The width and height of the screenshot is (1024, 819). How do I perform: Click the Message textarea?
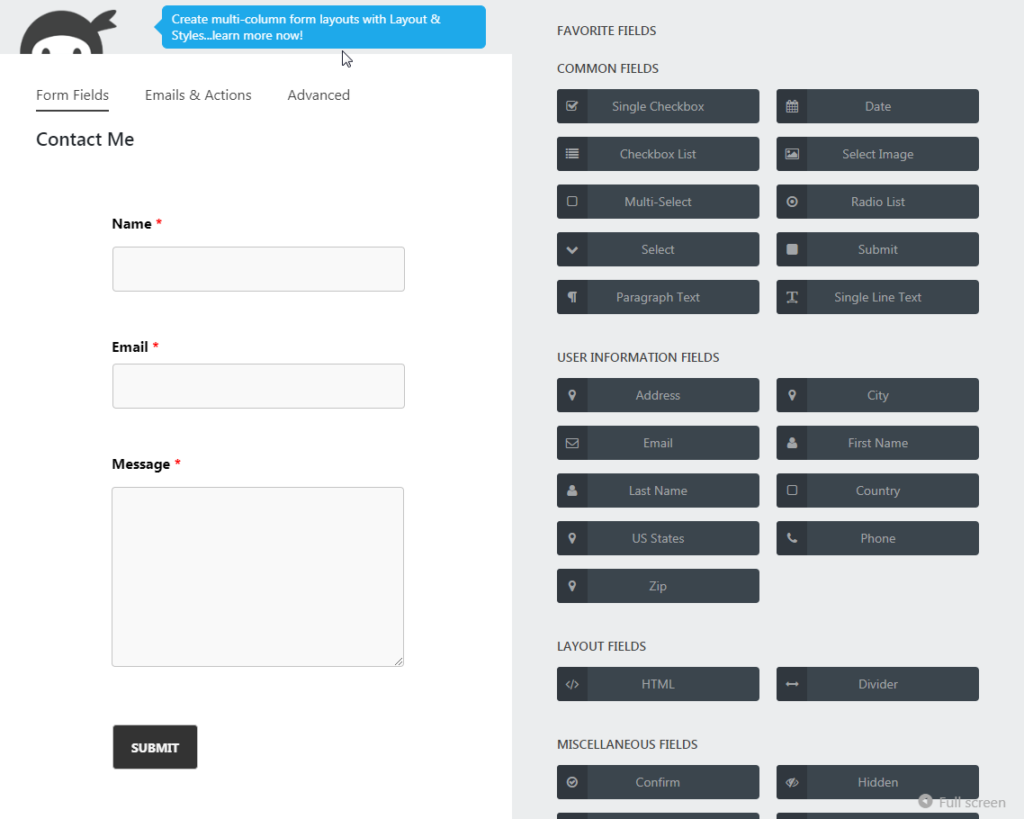point(257,577)
